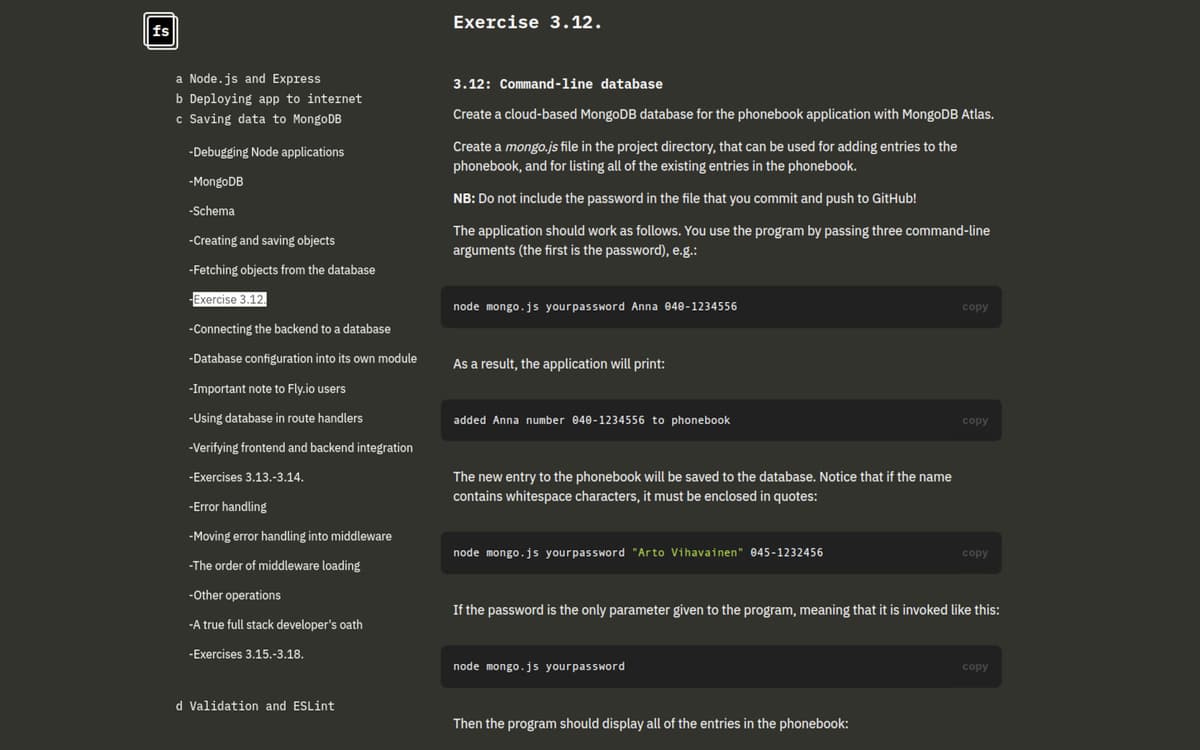Copy the 'added Anna number' output snippet
Image resolution: width=1200 pixels, height=750 pixels.
973,420
